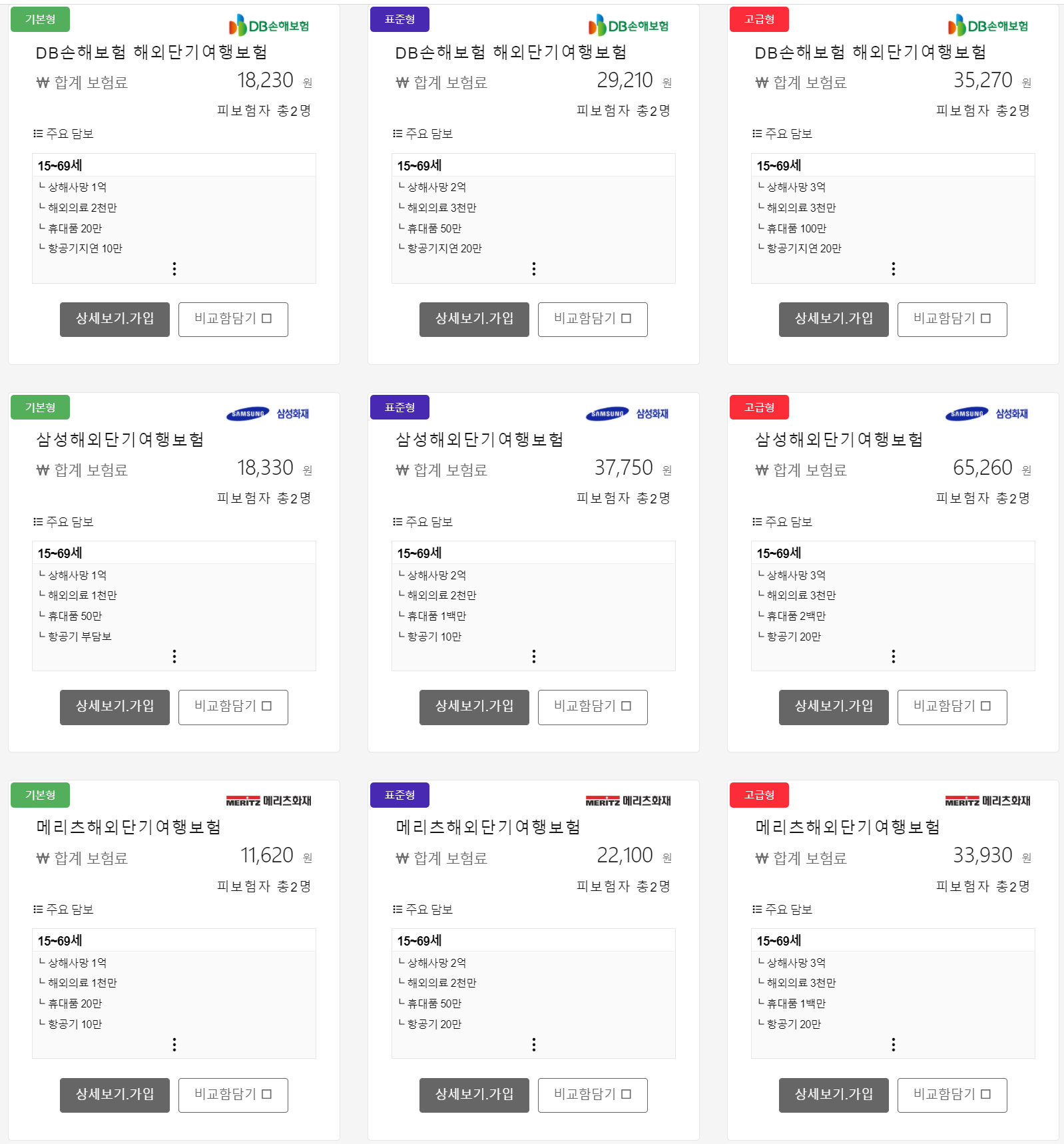
Task: Click 표준형 badge on 메리츠 22,100원 card
Action: [x=399, y=795]
